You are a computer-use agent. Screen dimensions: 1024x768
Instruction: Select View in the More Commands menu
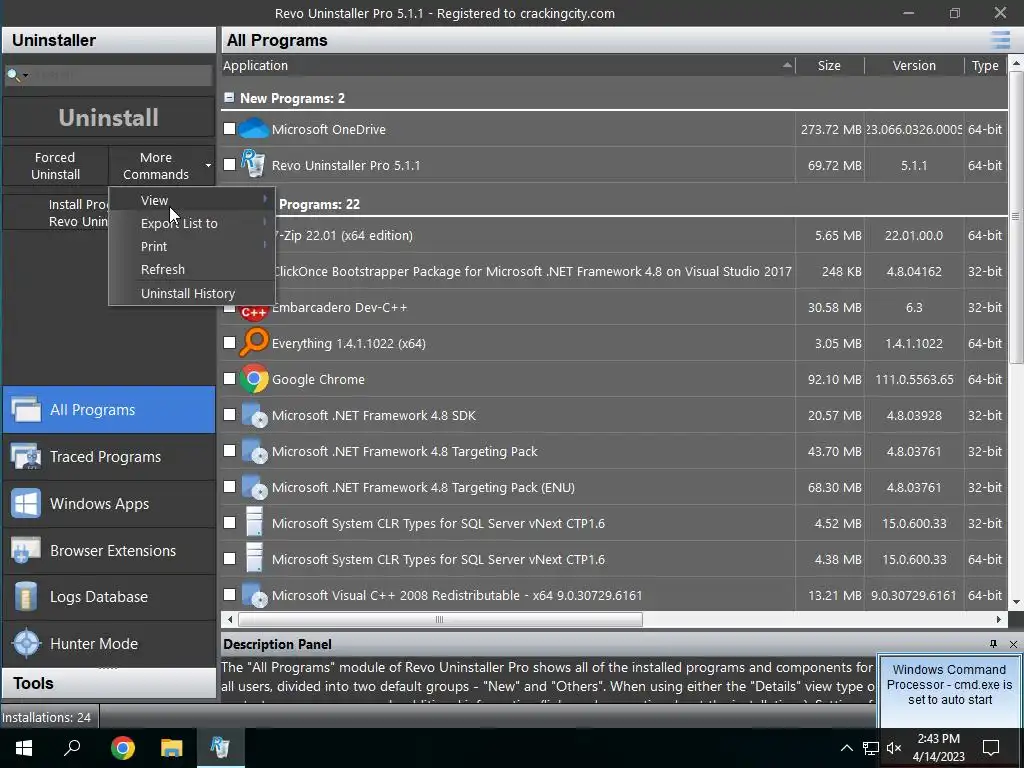[191, 200]
